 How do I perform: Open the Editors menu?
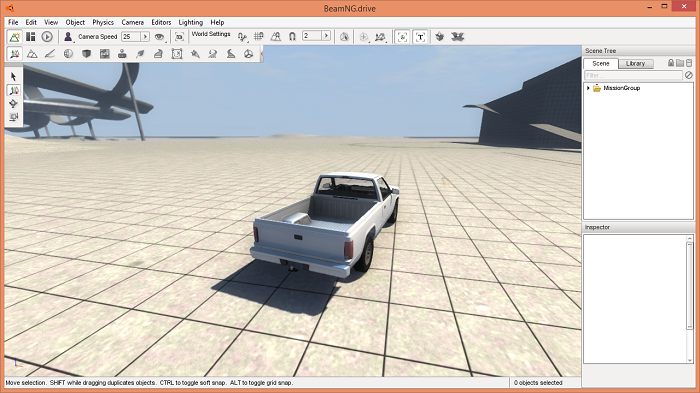pyautogui.click(x=161, y=22)
